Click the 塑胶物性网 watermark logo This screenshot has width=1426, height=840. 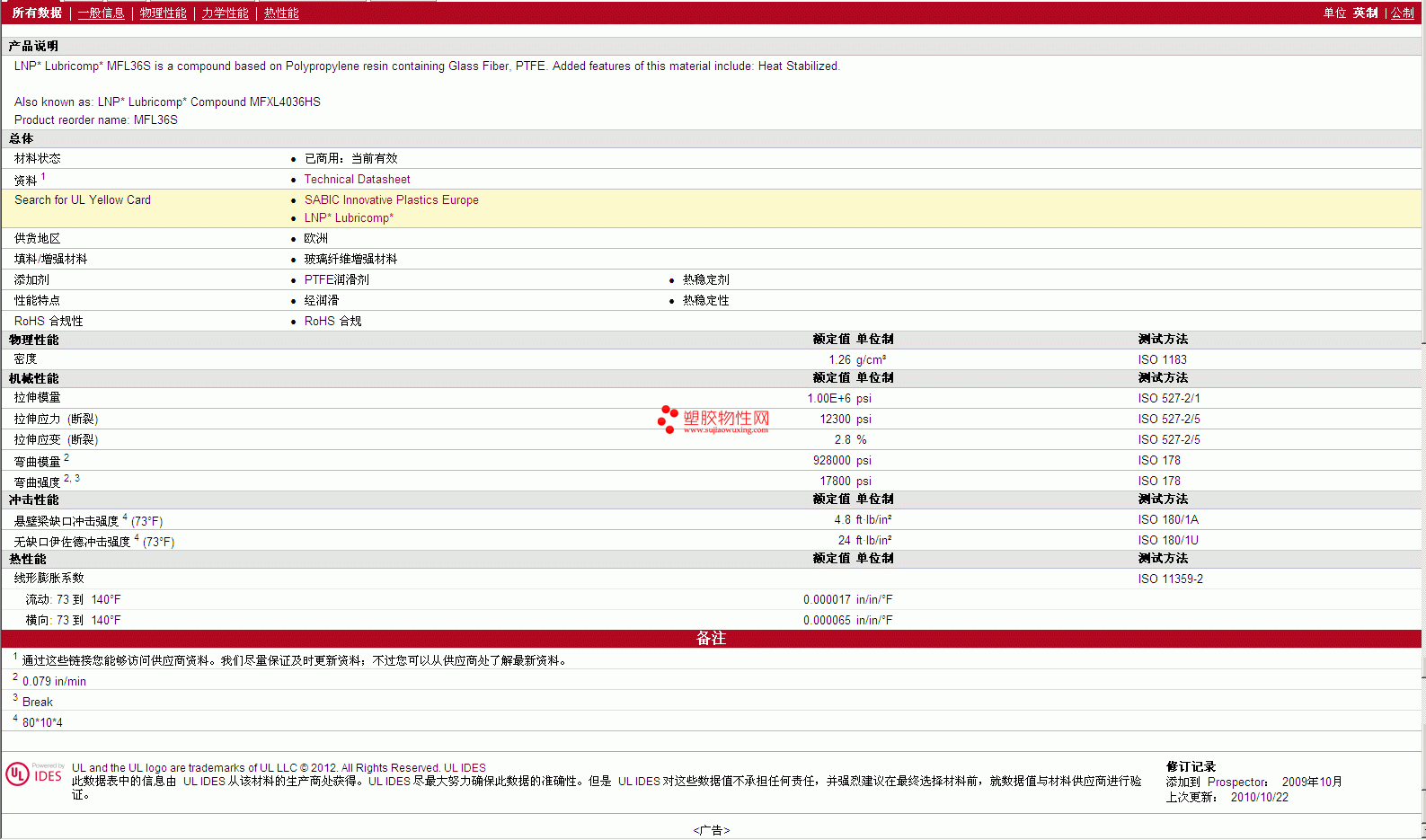(x=714, y=420)
